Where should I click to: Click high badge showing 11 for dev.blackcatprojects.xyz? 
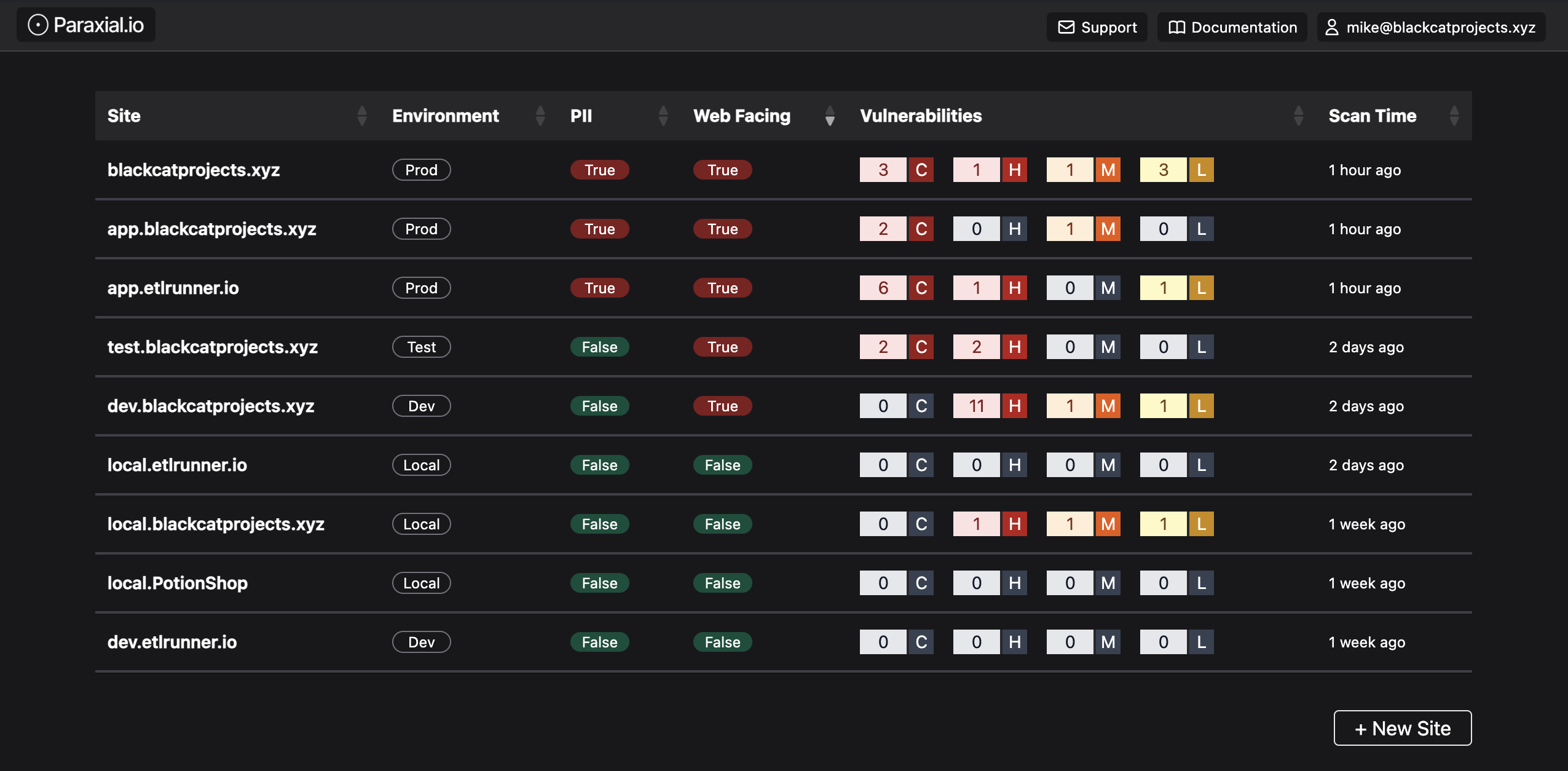pos(990,406)
